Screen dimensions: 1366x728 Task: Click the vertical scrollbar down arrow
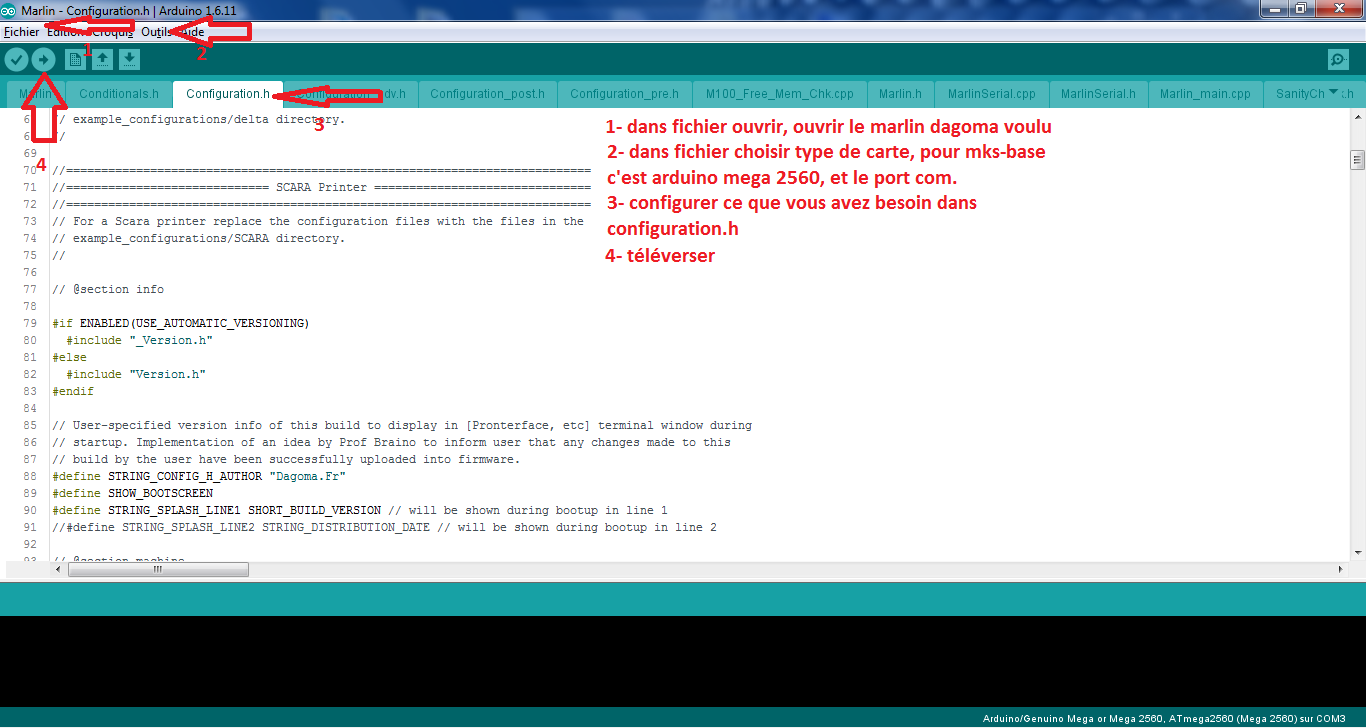1357,552
